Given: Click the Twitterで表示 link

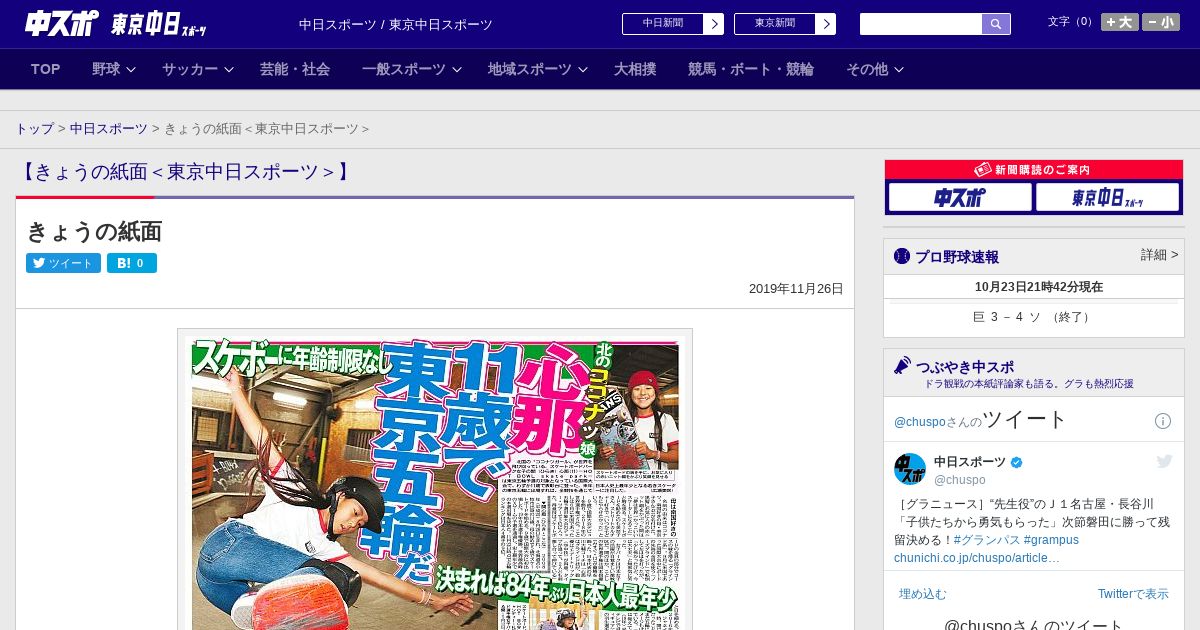Looking at the screenshot, I should tap(1133, 594).
